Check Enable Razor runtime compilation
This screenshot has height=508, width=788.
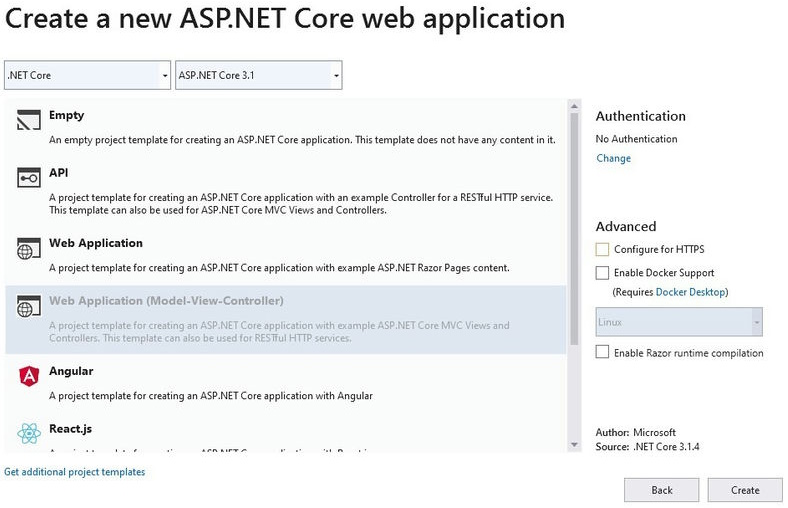(x=602, y=352)
